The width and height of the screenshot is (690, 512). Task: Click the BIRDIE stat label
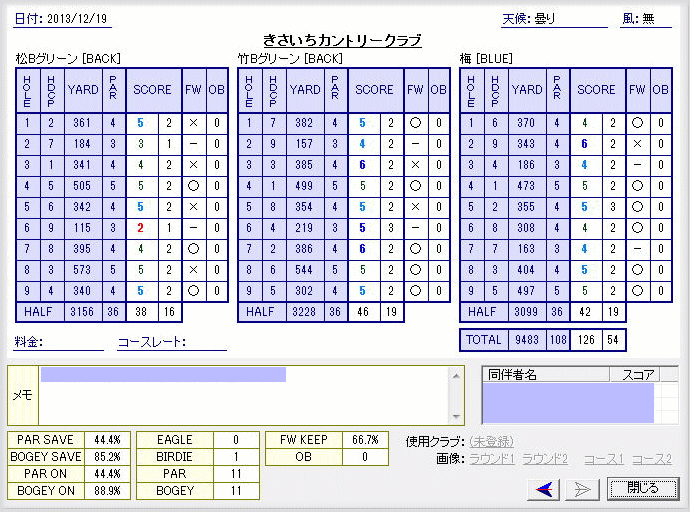(x=175, y=457)
